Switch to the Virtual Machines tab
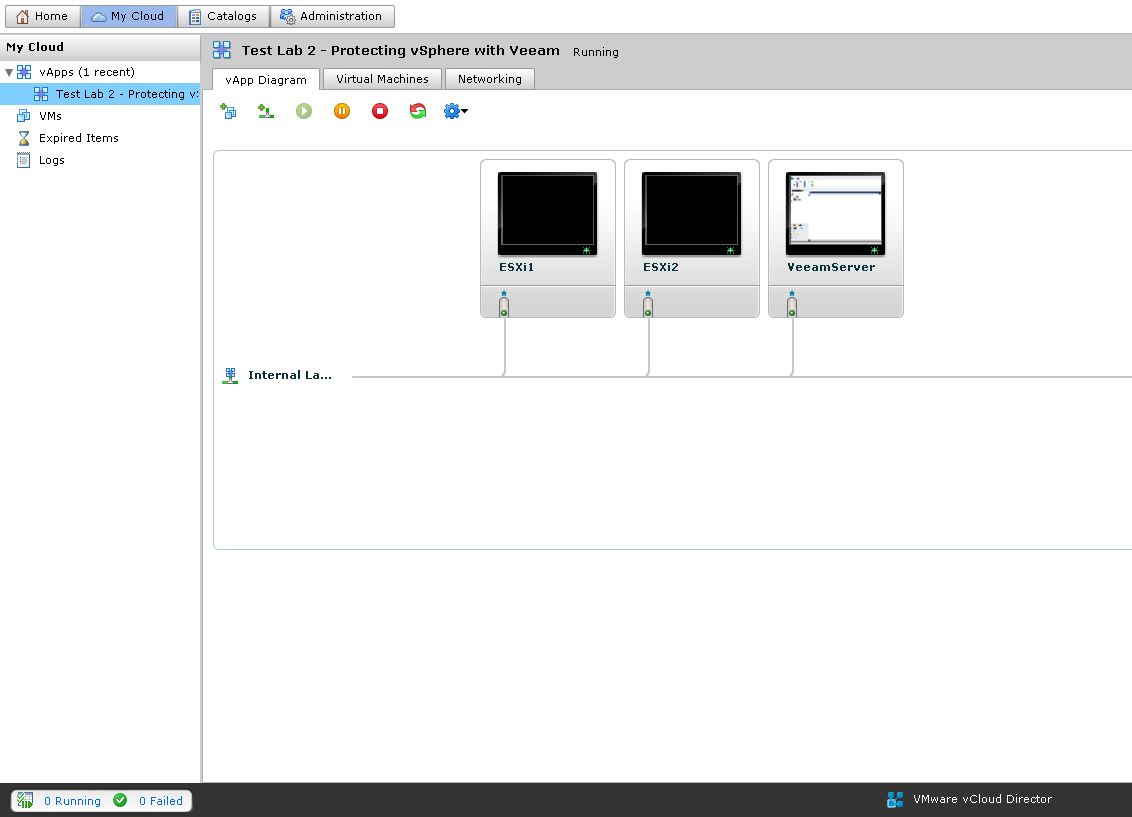This screenshot has height=817, width=1132. (x=382, y=79)
